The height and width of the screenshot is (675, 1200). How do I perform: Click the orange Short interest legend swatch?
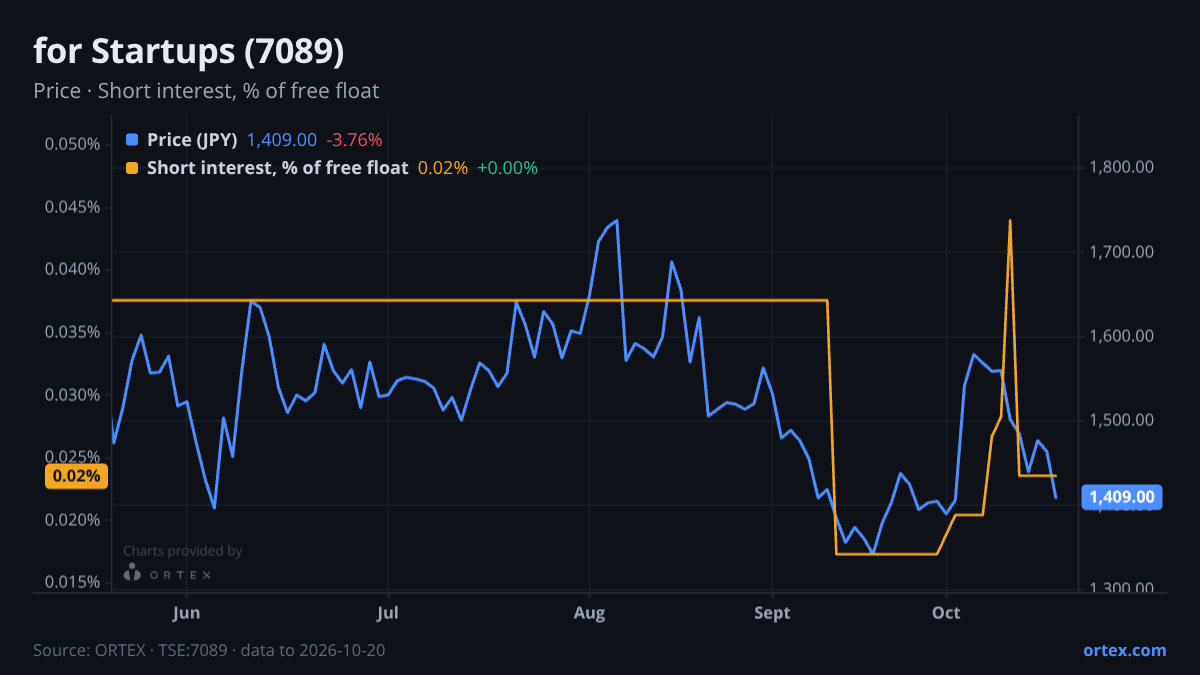[132, 168]
